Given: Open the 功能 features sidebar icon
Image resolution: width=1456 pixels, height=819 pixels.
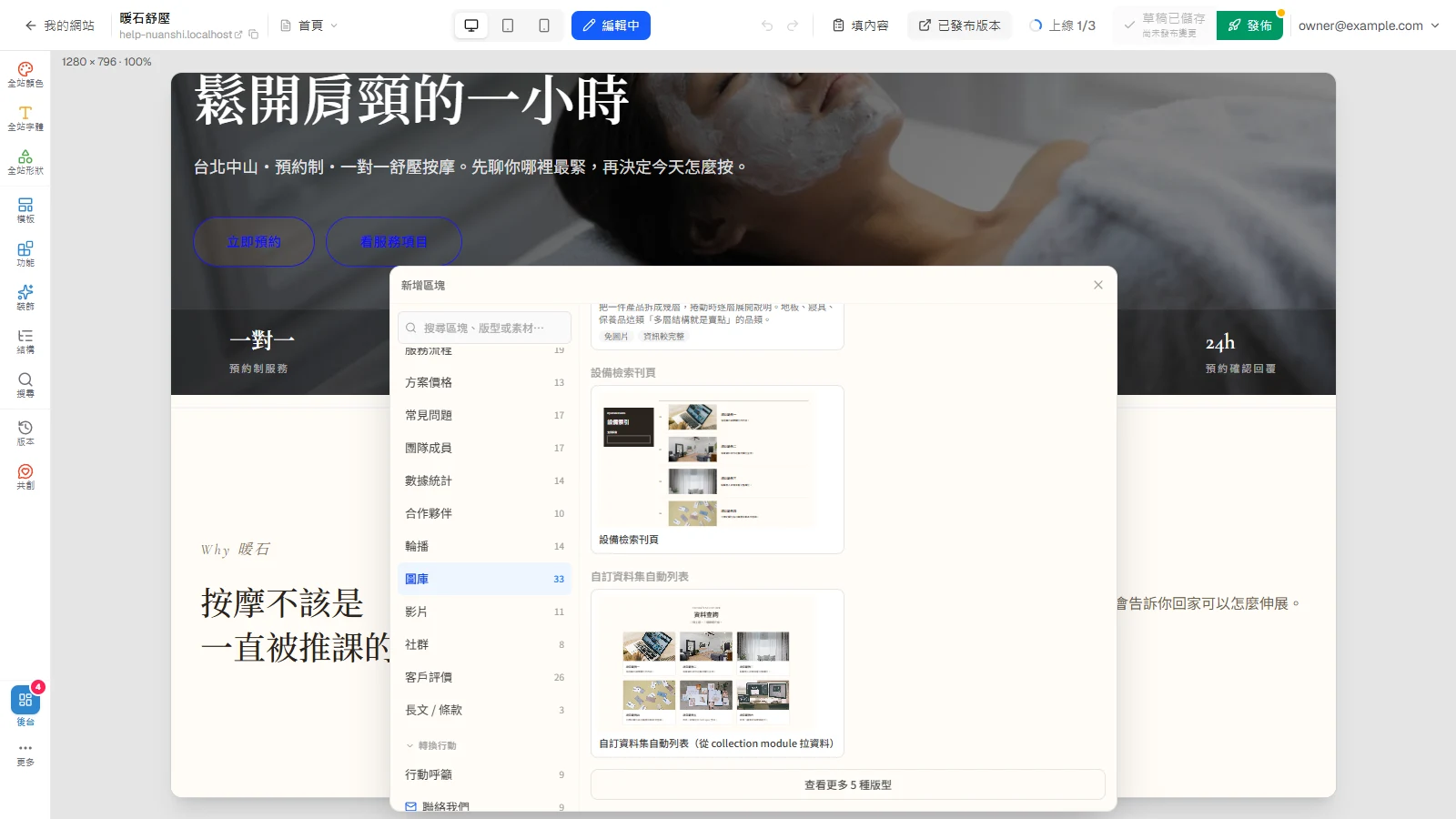Looking at the screenshot, I should 25,254.
